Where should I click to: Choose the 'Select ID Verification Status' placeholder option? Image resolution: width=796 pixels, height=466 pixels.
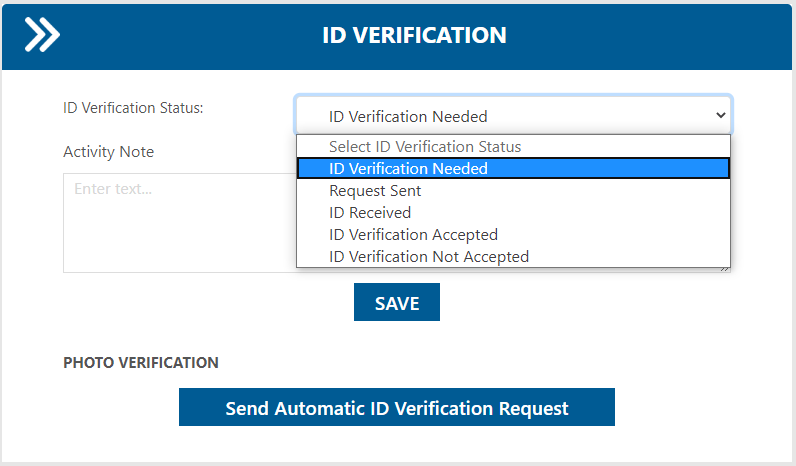(x=424, y=147)
